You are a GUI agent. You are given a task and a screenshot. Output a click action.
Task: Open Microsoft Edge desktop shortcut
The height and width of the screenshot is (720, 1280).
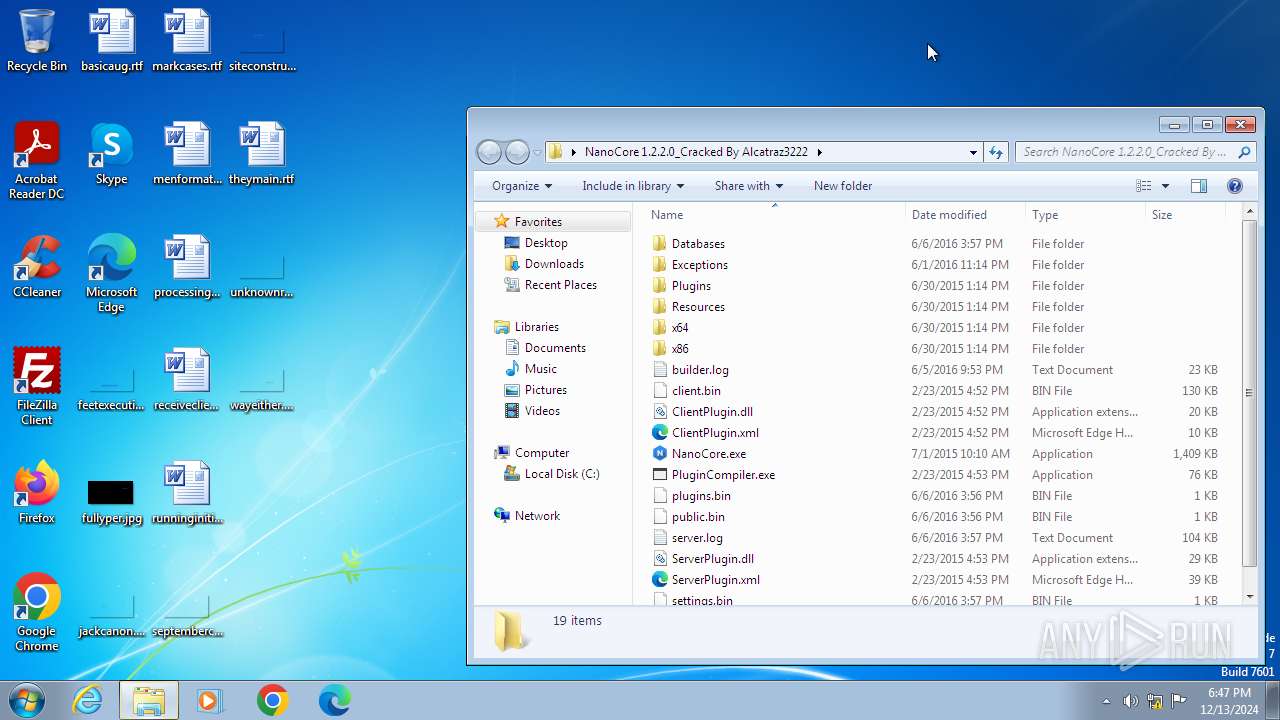pyautogui.click(x=112, y=273)
